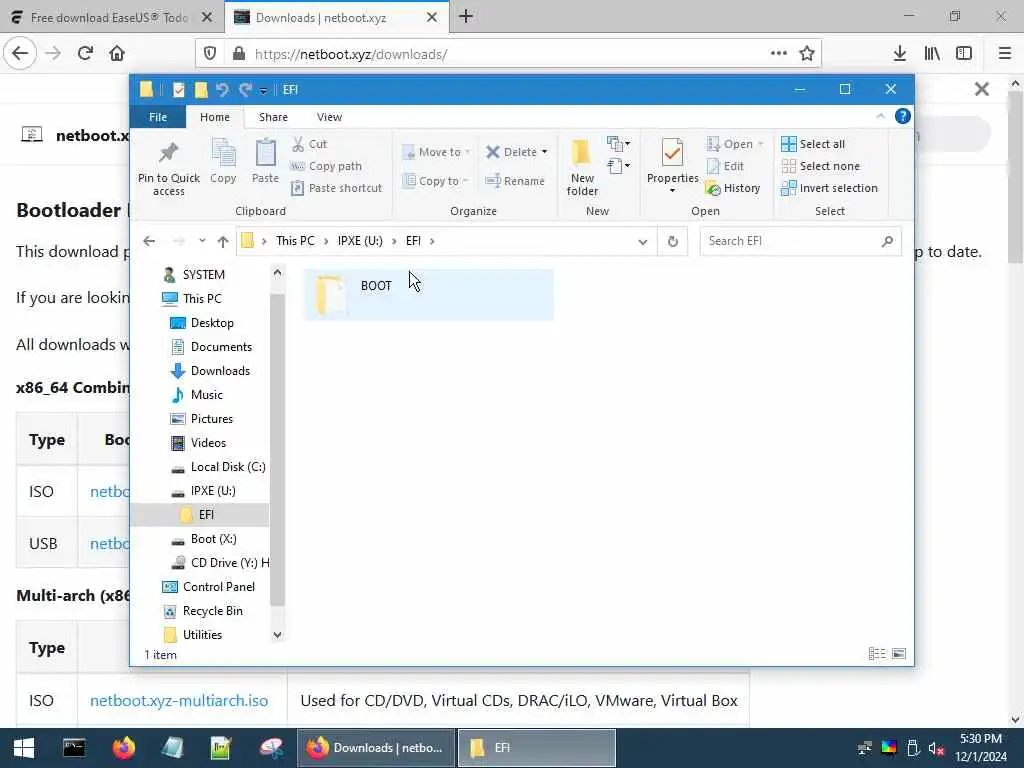Viewport: 1024px width, 768px height.
Task: Select Documents in navigation pane
Action: click(x=221, y=347)
